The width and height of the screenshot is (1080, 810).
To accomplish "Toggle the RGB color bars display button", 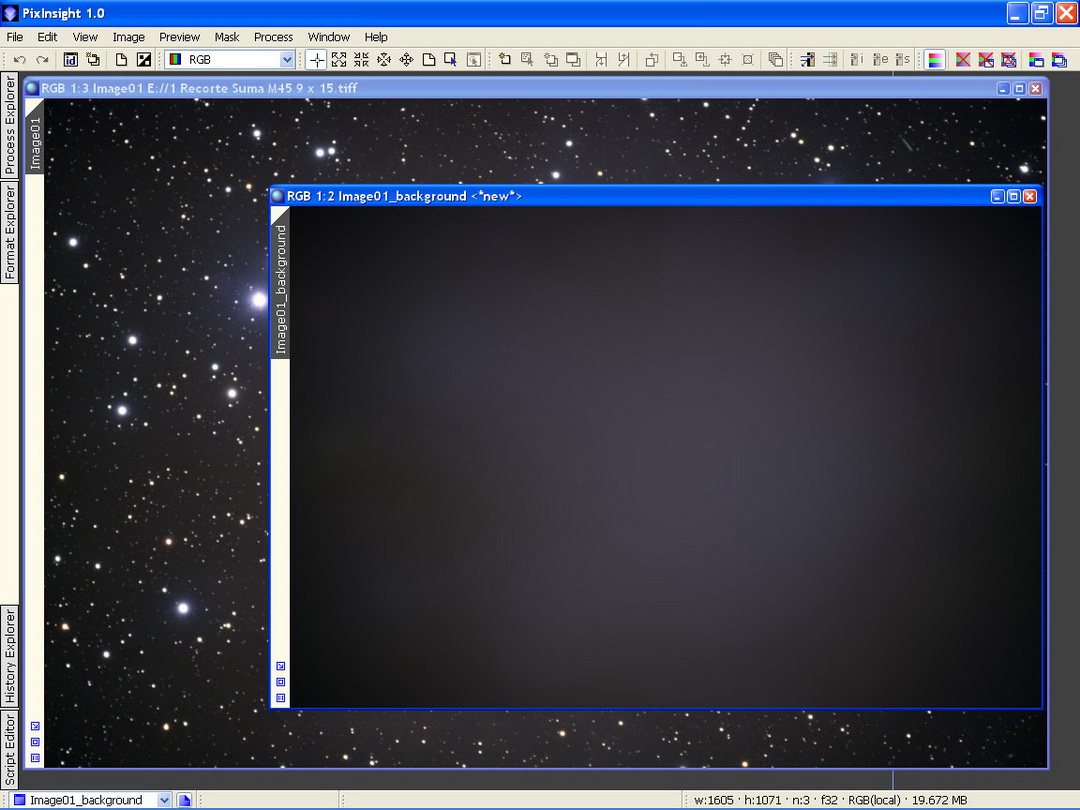I will pyautogui.click(x=935, y=60).
